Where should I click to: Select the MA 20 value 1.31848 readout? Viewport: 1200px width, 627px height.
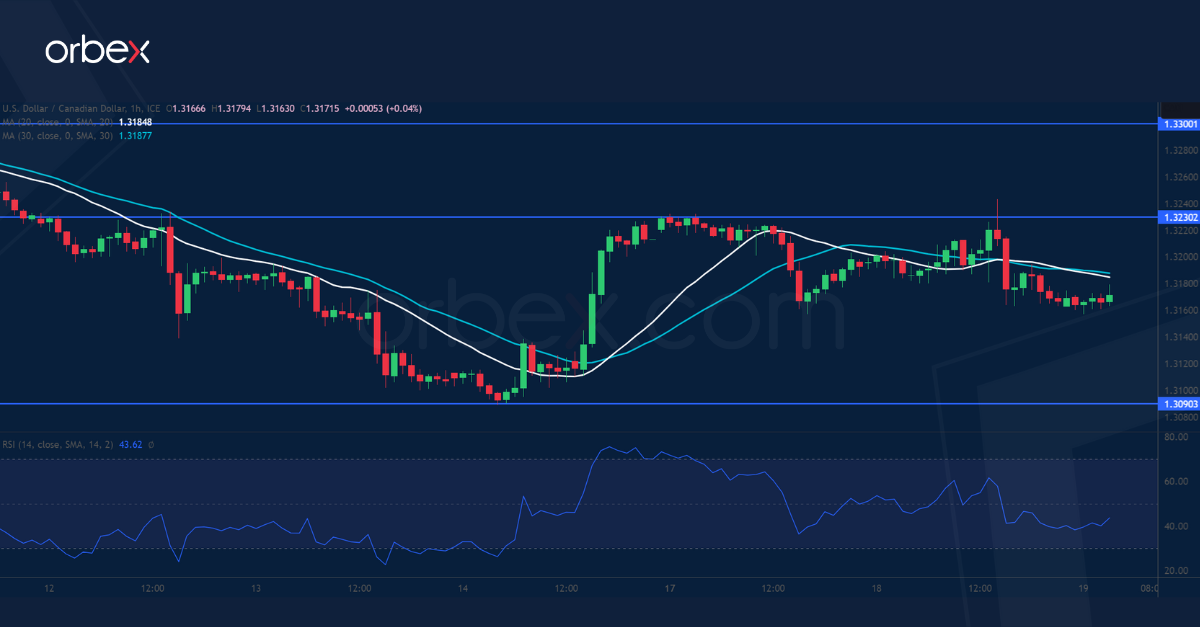(135, 122)
